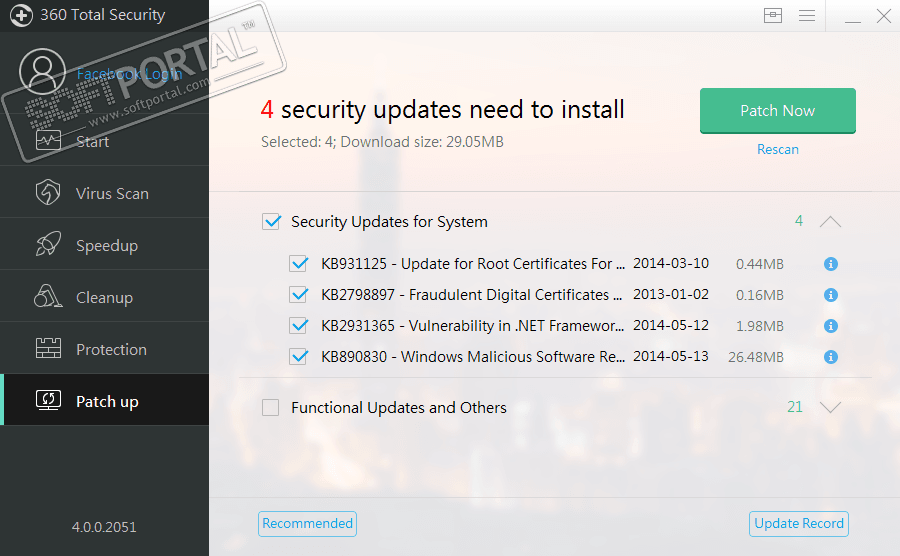
Task: Click the KB2798897 Fraudulent Digital Certificates title
Action: [472, 295]
